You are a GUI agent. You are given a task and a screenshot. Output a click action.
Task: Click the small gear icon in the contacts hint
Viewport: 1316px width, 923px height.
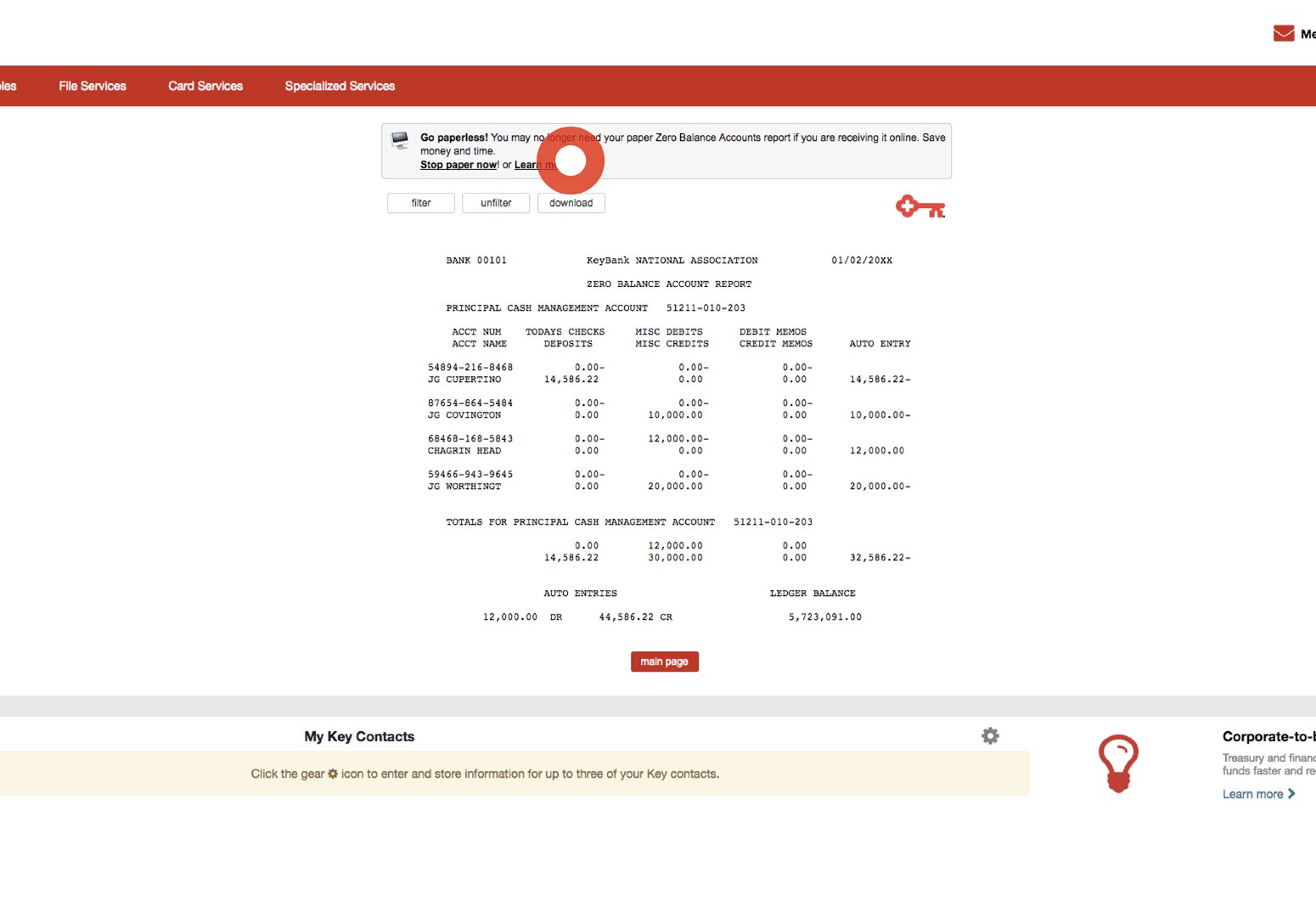(333, 774)
